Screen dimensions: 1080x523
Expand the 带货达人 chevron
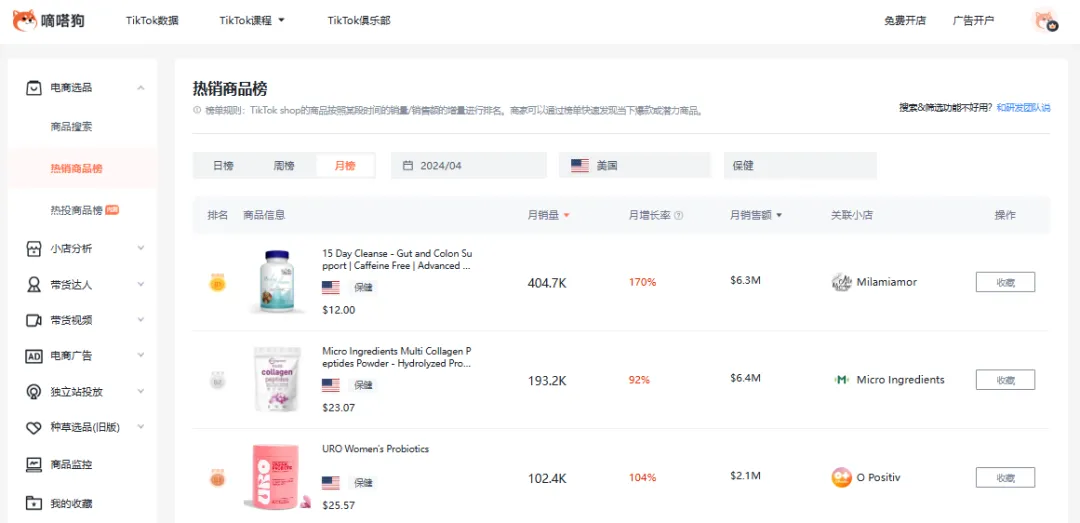point(141,284)
